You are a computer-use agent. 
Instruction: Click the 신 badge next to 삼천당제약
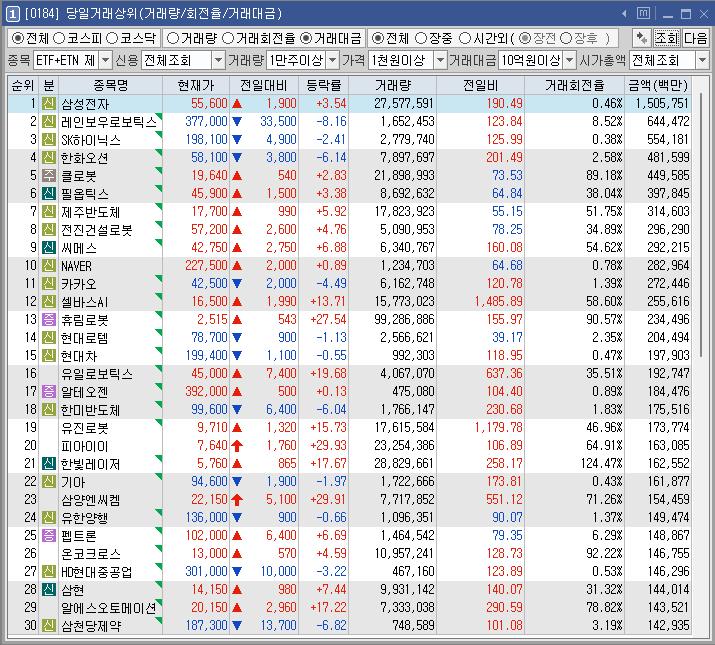(49, 625)
